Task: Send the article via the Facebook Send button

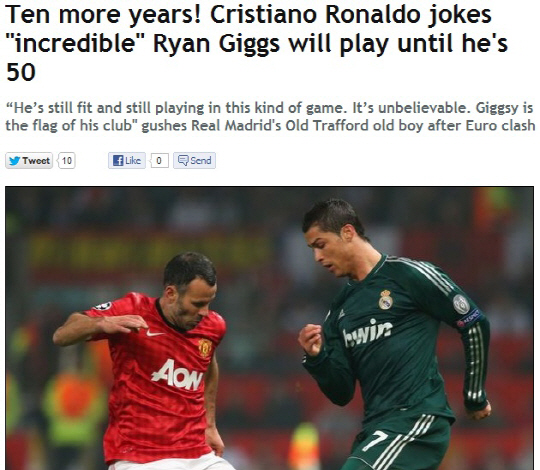Action: [x=194, y=160]
